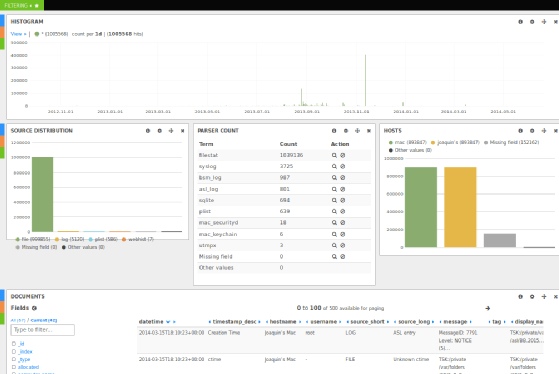The height and width of the screenshot is (374, 559).
Task: Show info for Documents panel
Action: coord(520,297)
